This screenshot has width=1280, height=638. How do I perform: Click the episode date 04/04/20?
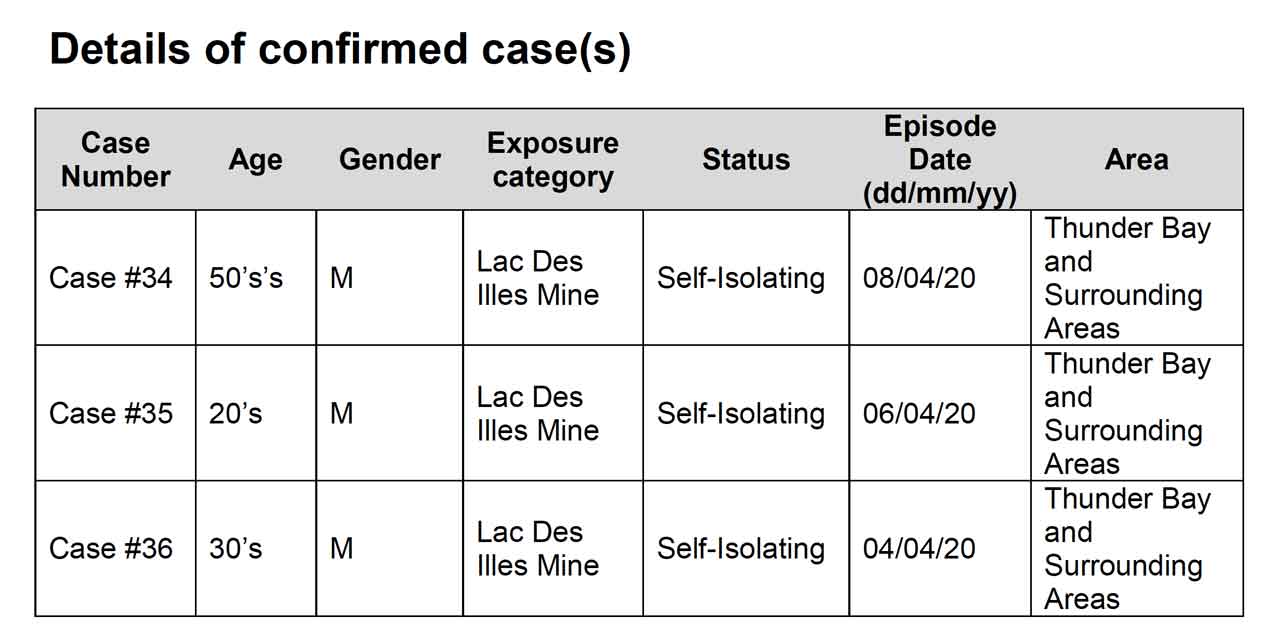[919, 548]
